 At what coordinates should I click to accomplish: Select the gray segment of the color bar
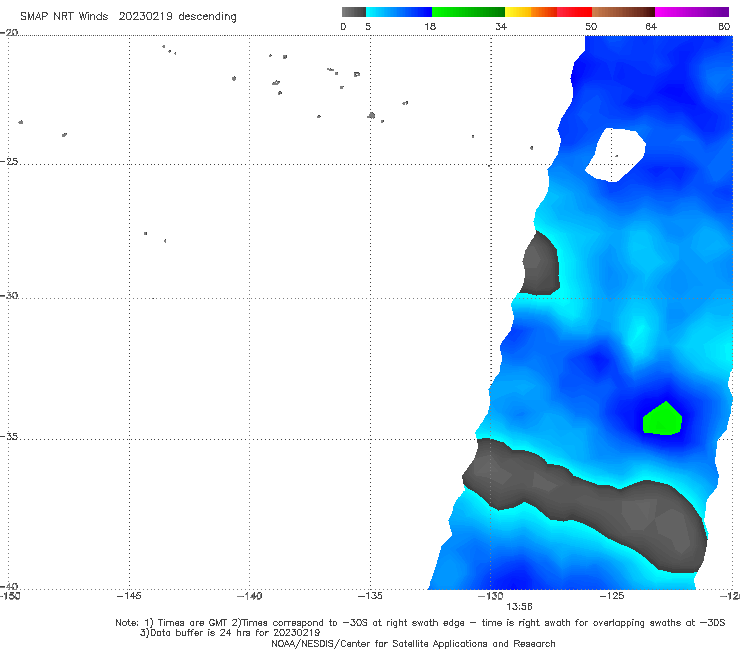(x=353, y=12)
